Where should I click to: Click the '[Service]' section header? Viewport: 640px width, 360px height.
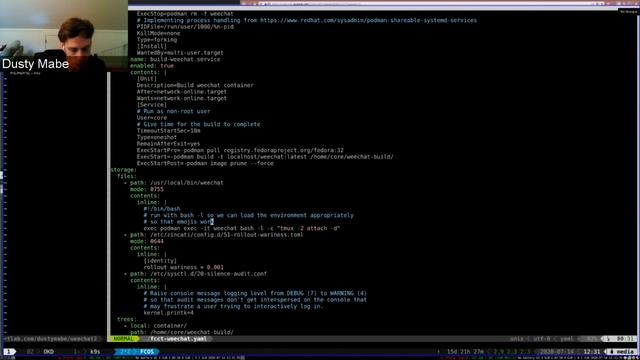(151, 105)
